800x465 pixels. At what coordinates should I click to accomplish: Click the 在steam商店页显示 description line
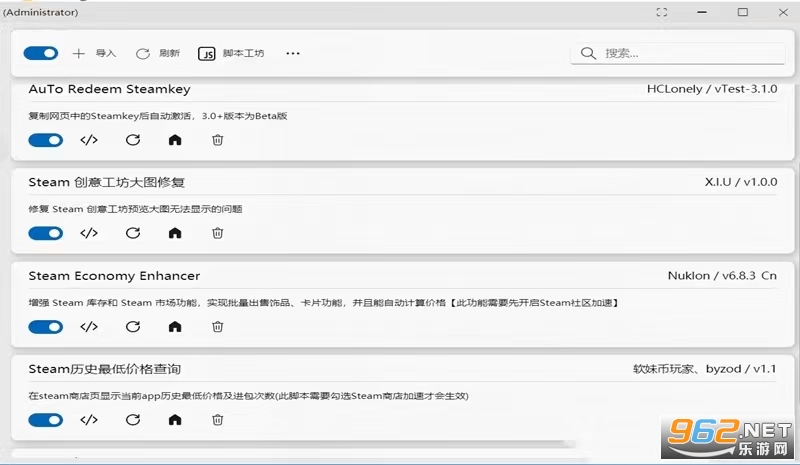(x=248, y=396)
